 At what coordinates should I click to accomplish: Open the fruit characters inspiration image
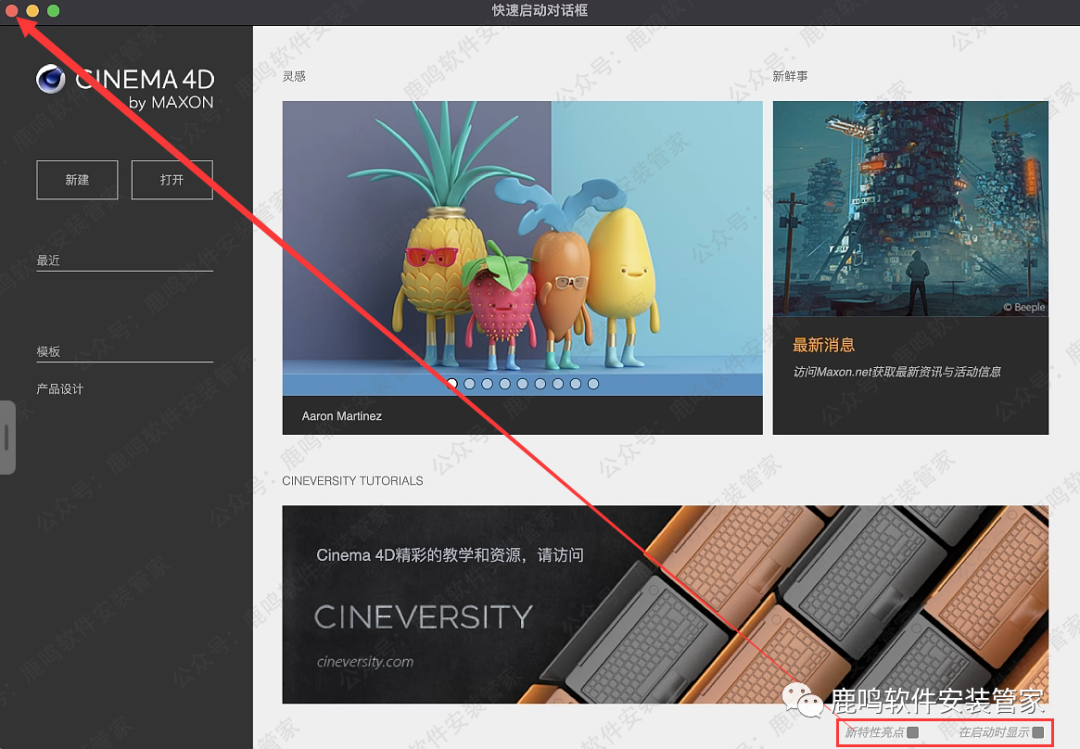pyautogui.click(x=522, y=240)
